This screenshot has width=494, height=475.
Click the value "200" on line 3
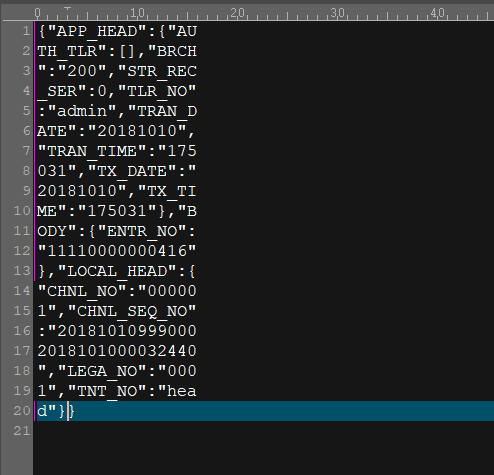[82, 71]
